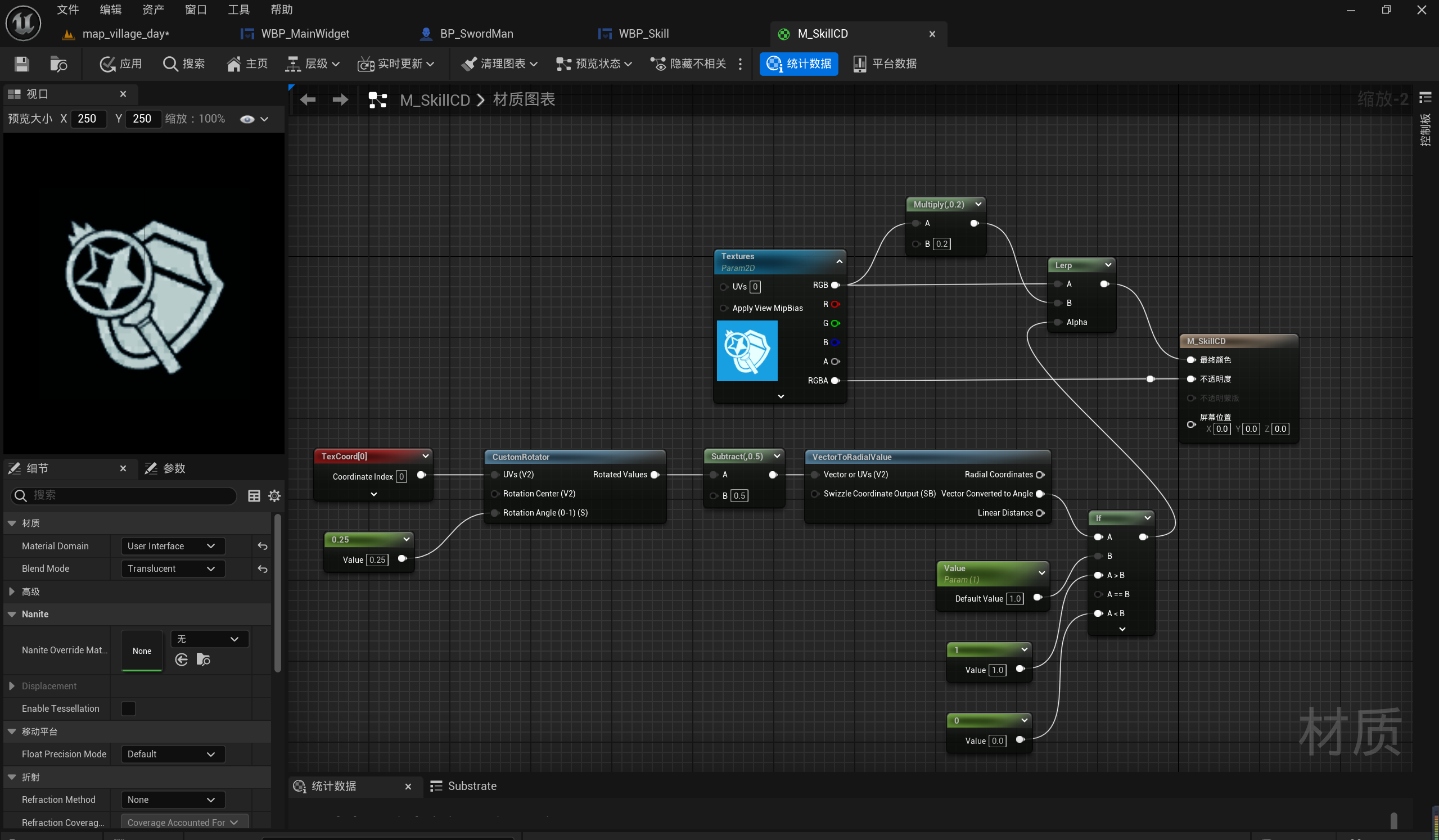
Task: Click the save material icon
Action: tap(22, 64)
